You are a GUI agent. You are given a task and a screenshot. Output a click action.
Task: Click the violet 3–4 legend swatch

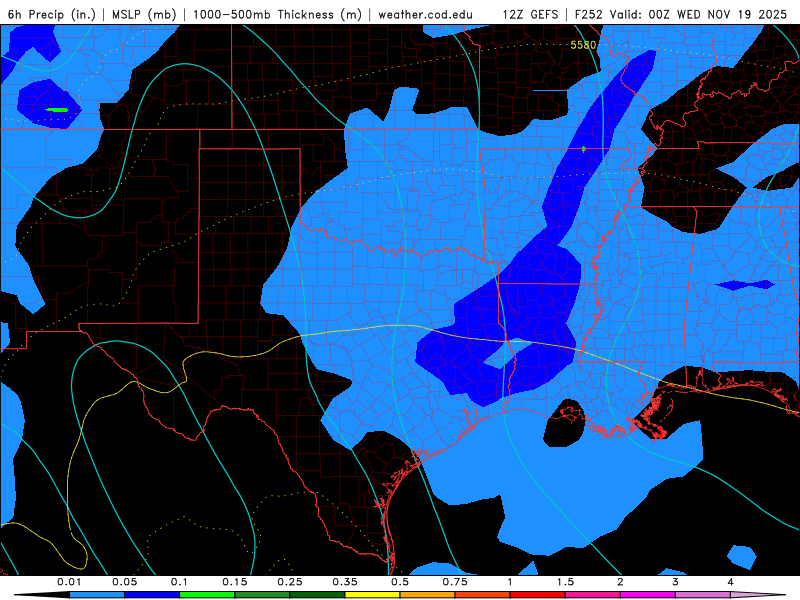(703, 595)
